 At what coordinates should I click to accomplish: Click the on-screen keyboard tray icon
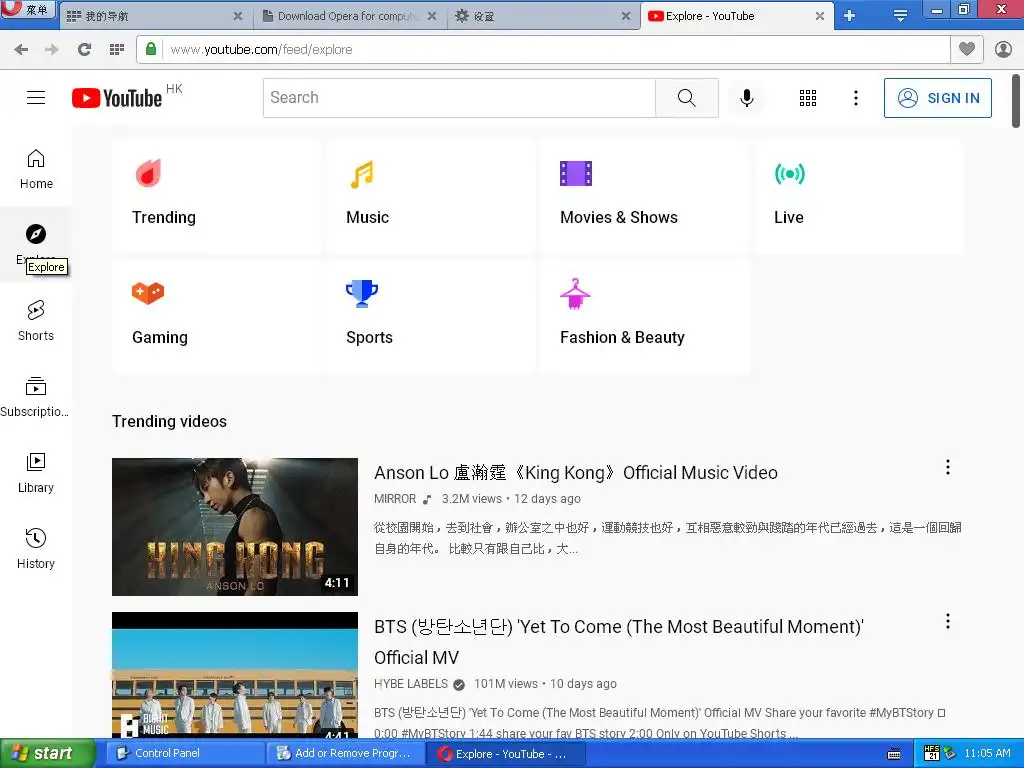point(894,754)
